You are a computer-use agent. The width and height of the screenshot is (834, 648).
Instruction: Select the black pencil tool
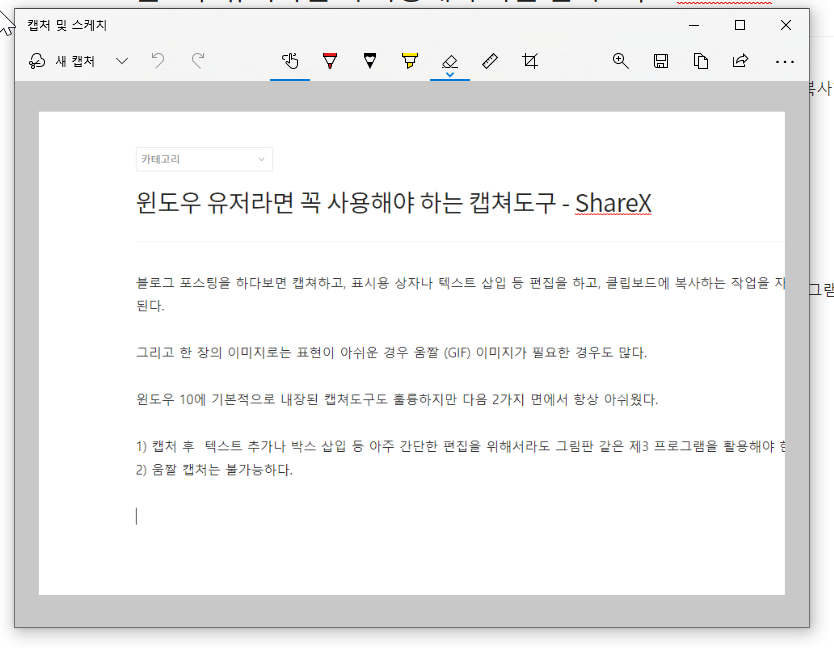(x=370, y=61)
